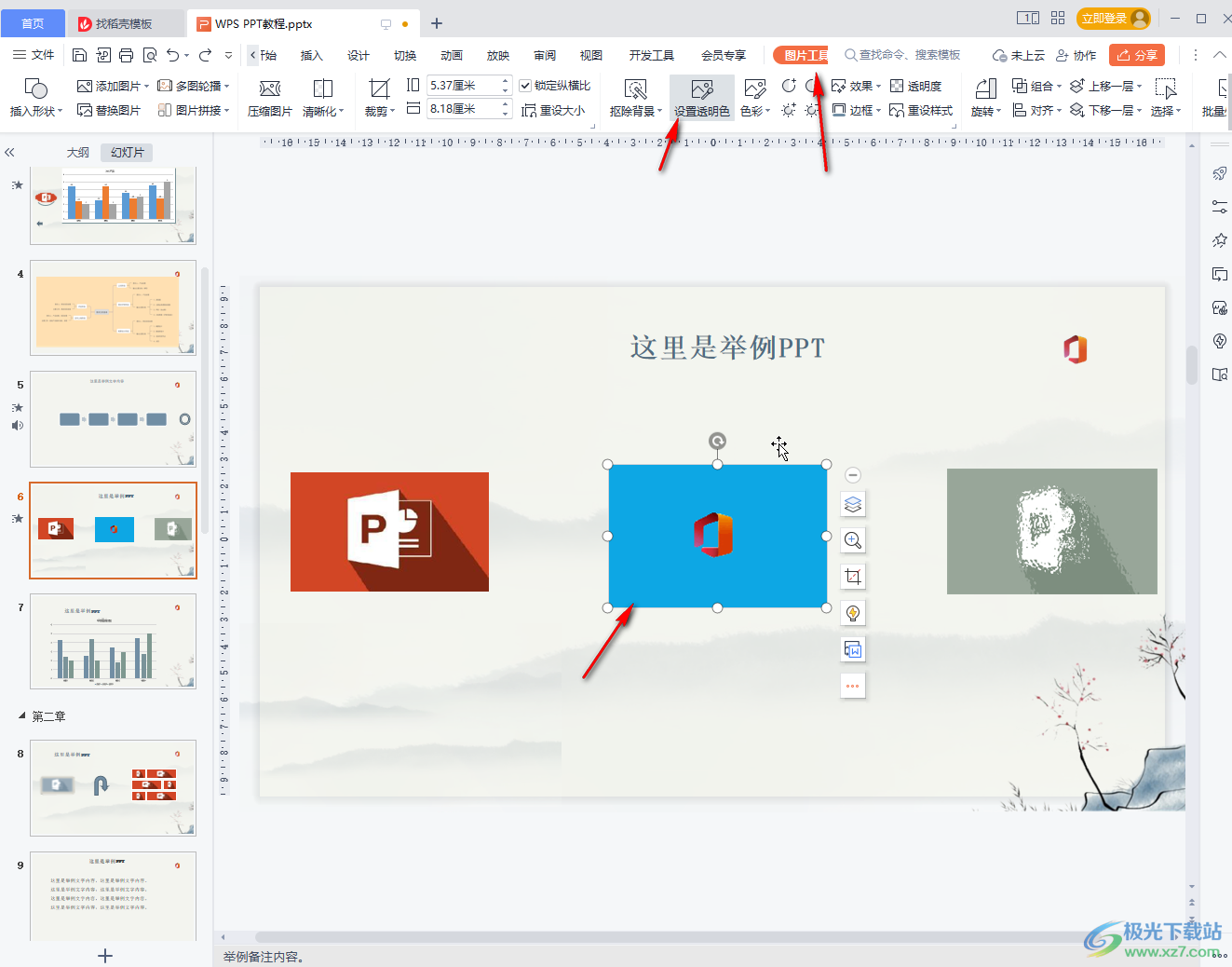This screenshot has width=1232, height=967.
Task: Open the 色彩 color dropdown
Action: click(755, 98)
